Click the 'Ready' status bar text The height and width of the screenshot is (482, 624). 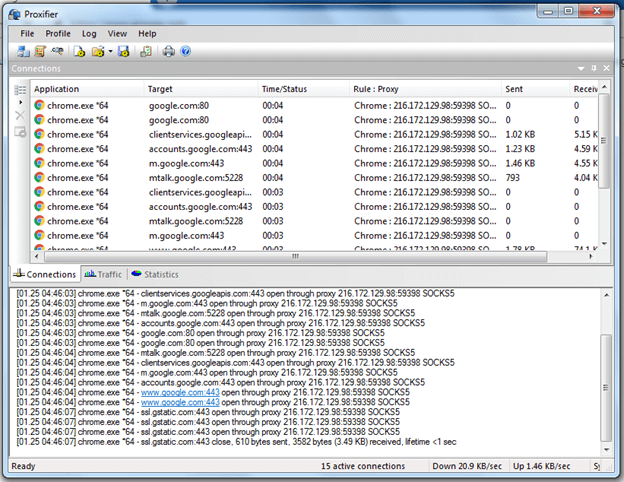[x=23, y=466]
